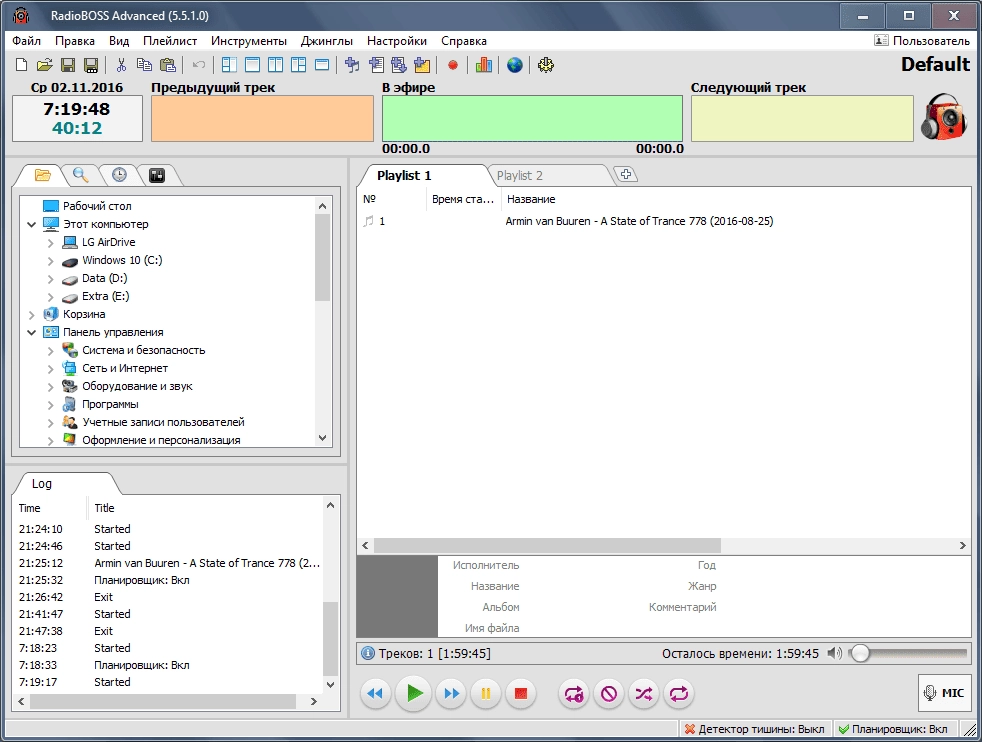Expand the Windows 10 (C:) drive

[51, 260]
